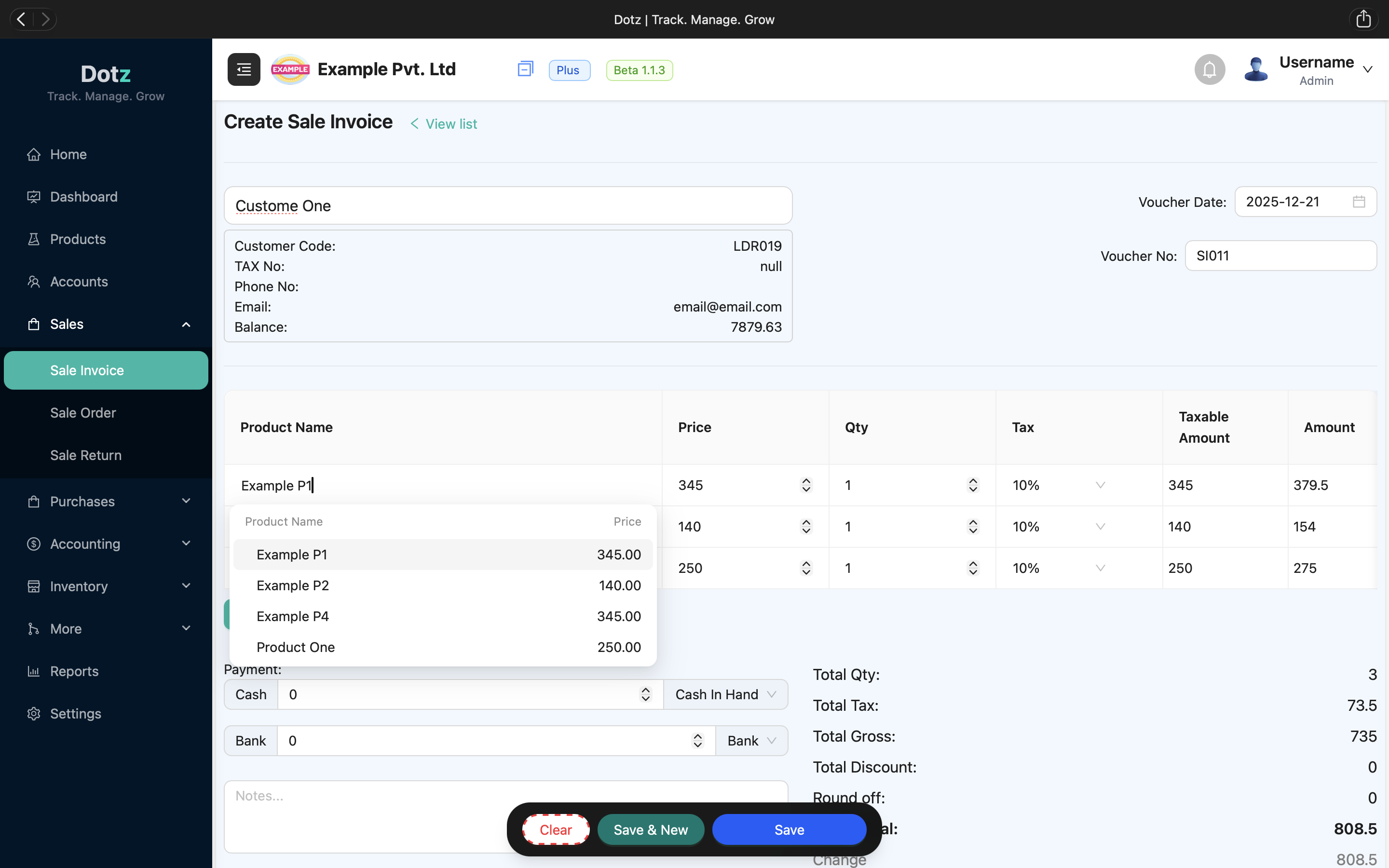Open Settings with the gear icon
Viewport: 1389px width, 868px height.
tap(33, 714)
